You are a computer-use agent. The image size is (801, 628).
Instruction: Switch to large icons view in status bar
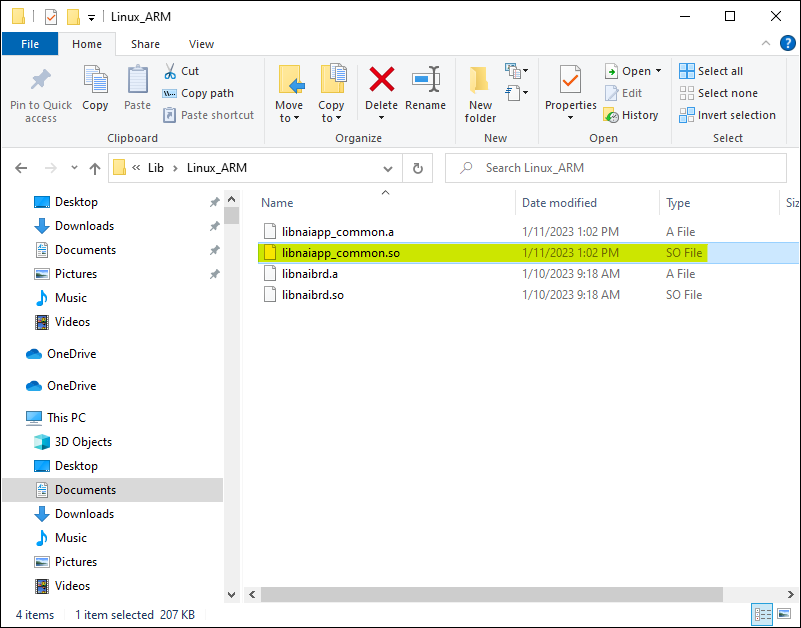(x=784, y=614)
